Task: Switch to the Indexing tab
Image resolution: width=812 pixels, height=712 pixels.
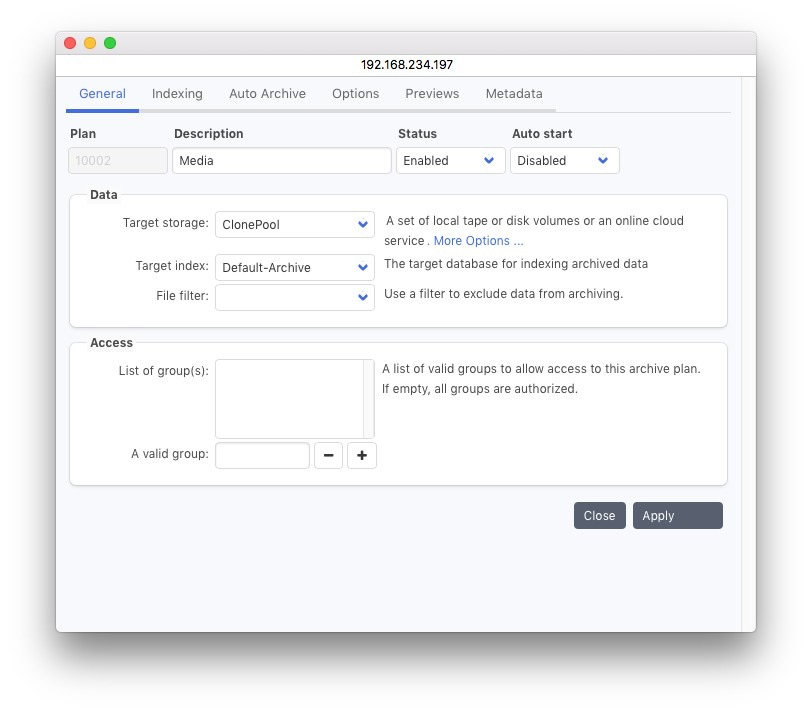Action: 177,94
